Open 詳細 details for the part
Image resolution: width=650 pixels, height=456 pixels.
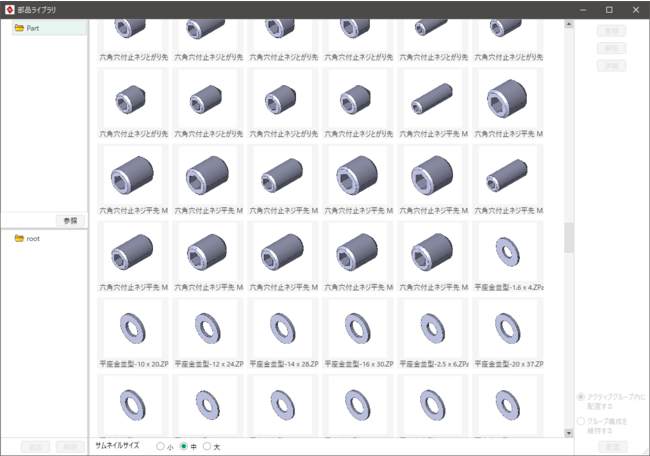pyautogui.click(x=611, y=65)
